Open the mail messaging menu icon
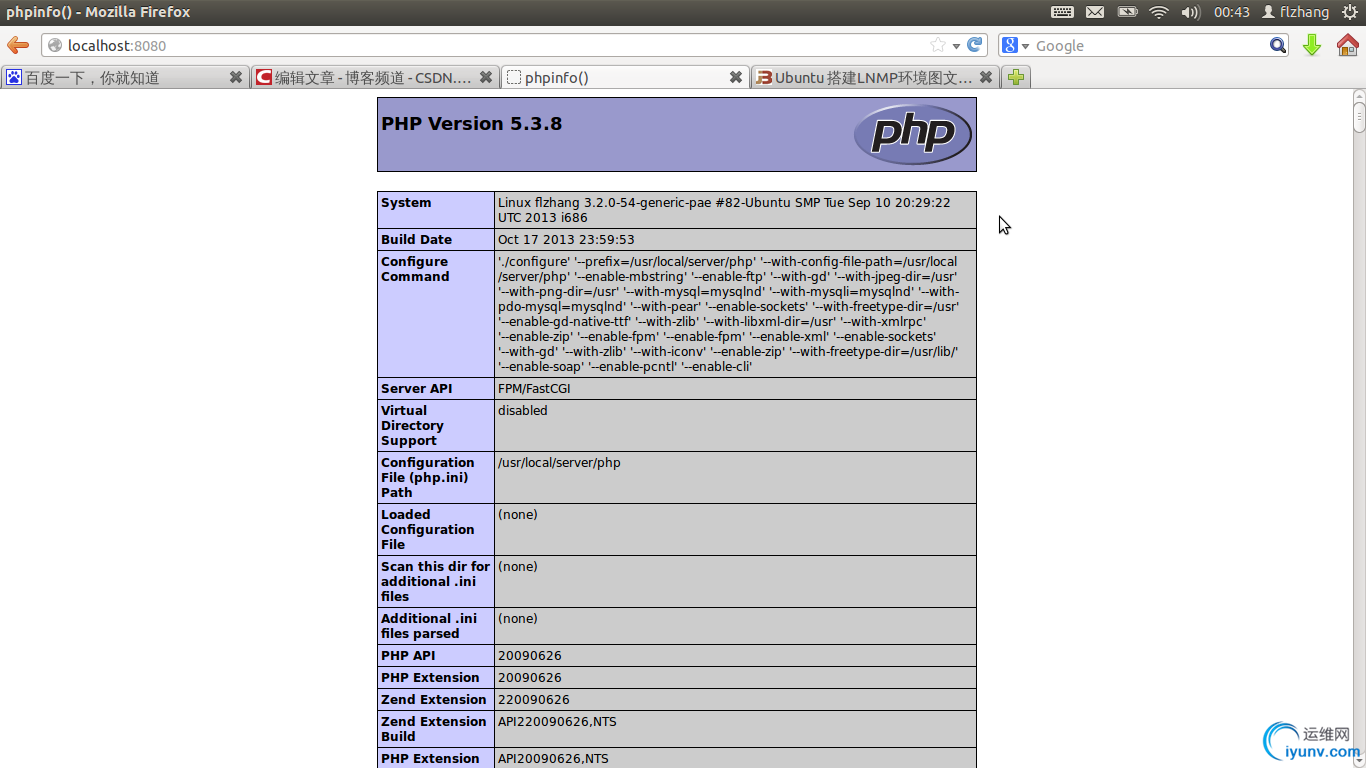 tap(1095, 12)
